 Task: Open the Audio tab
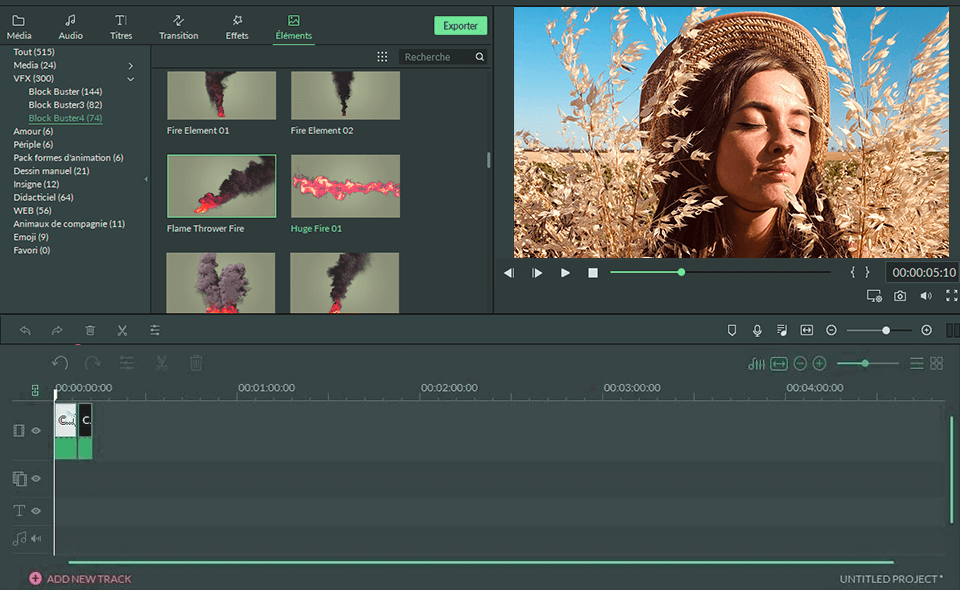click(70, 26)
